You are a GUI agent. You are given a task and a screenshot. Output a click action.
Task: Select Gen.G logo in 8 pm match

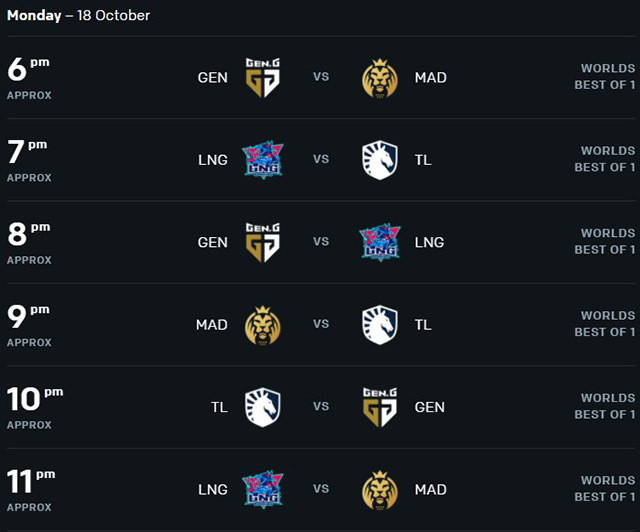point(262,242)
